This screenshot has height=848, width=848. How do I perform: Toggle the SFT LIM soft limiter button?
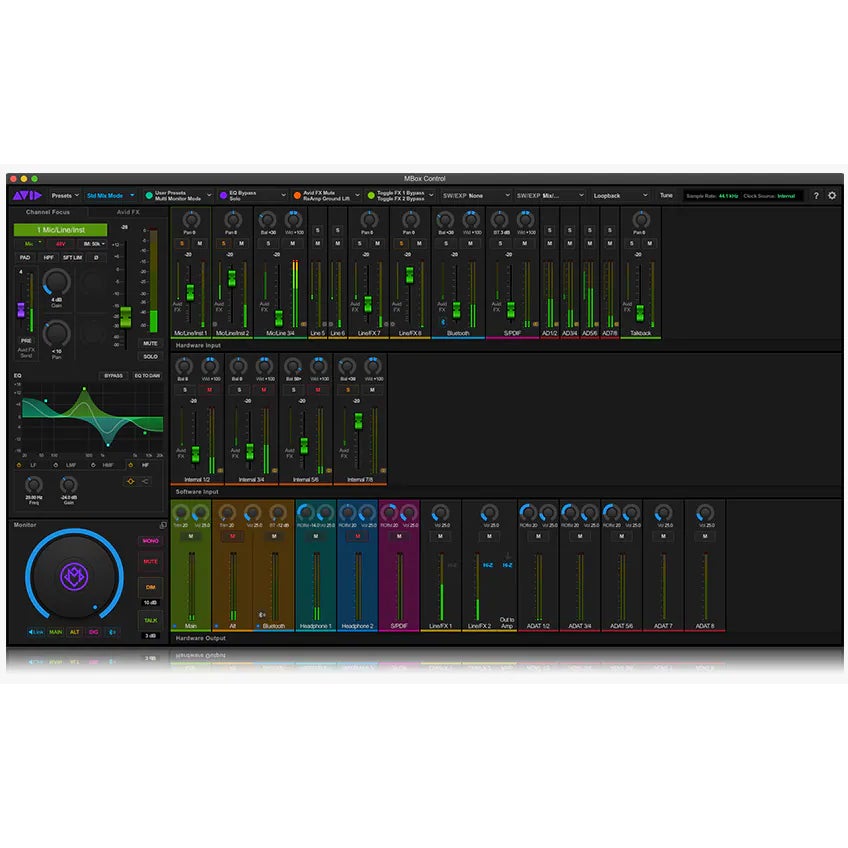tap(72, 258)
